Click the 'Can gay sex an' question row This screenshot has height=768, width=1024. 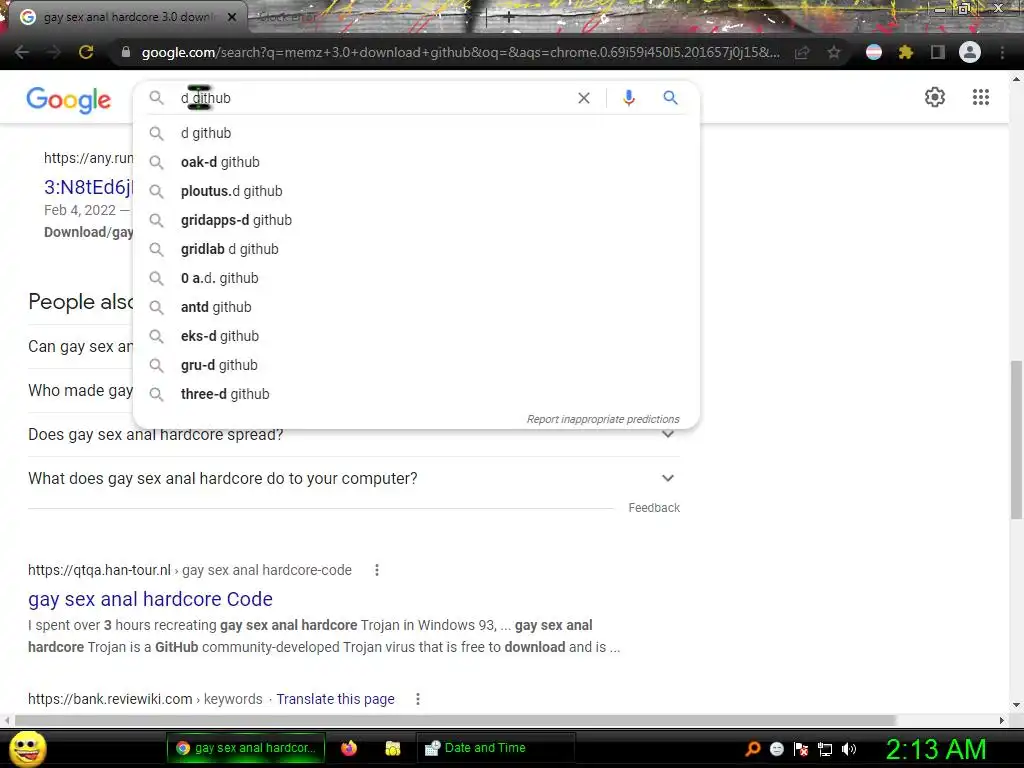tap(80, 346)
